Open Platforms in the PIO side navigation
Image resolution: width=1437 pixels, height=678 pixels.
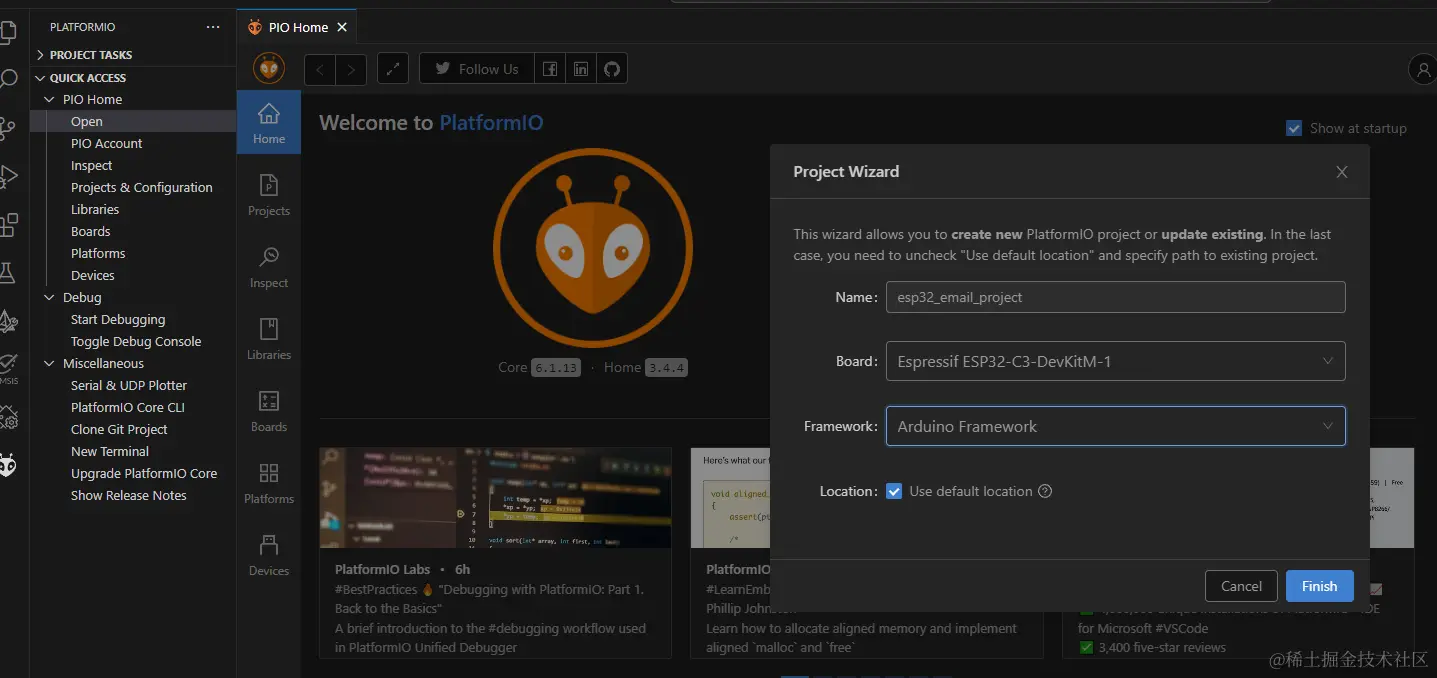tap(269, 483)
